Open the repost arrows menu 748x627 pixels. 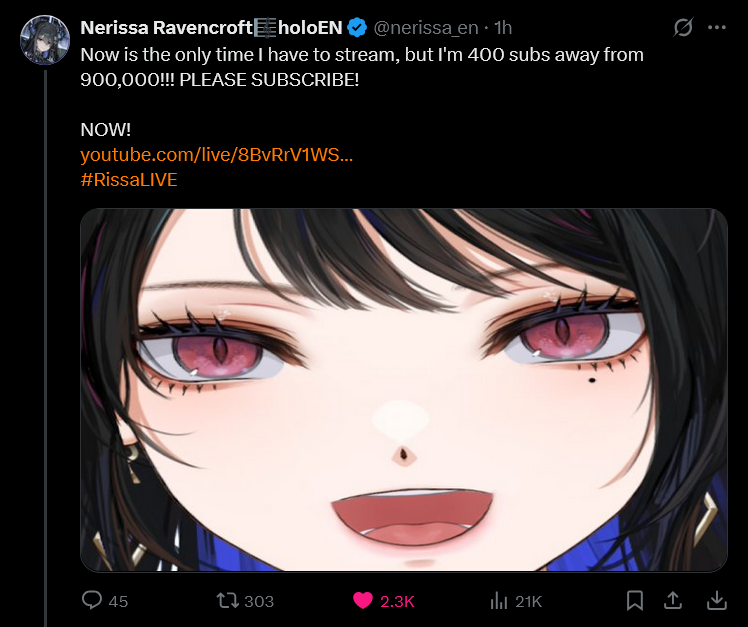click(x=228, y=600)
